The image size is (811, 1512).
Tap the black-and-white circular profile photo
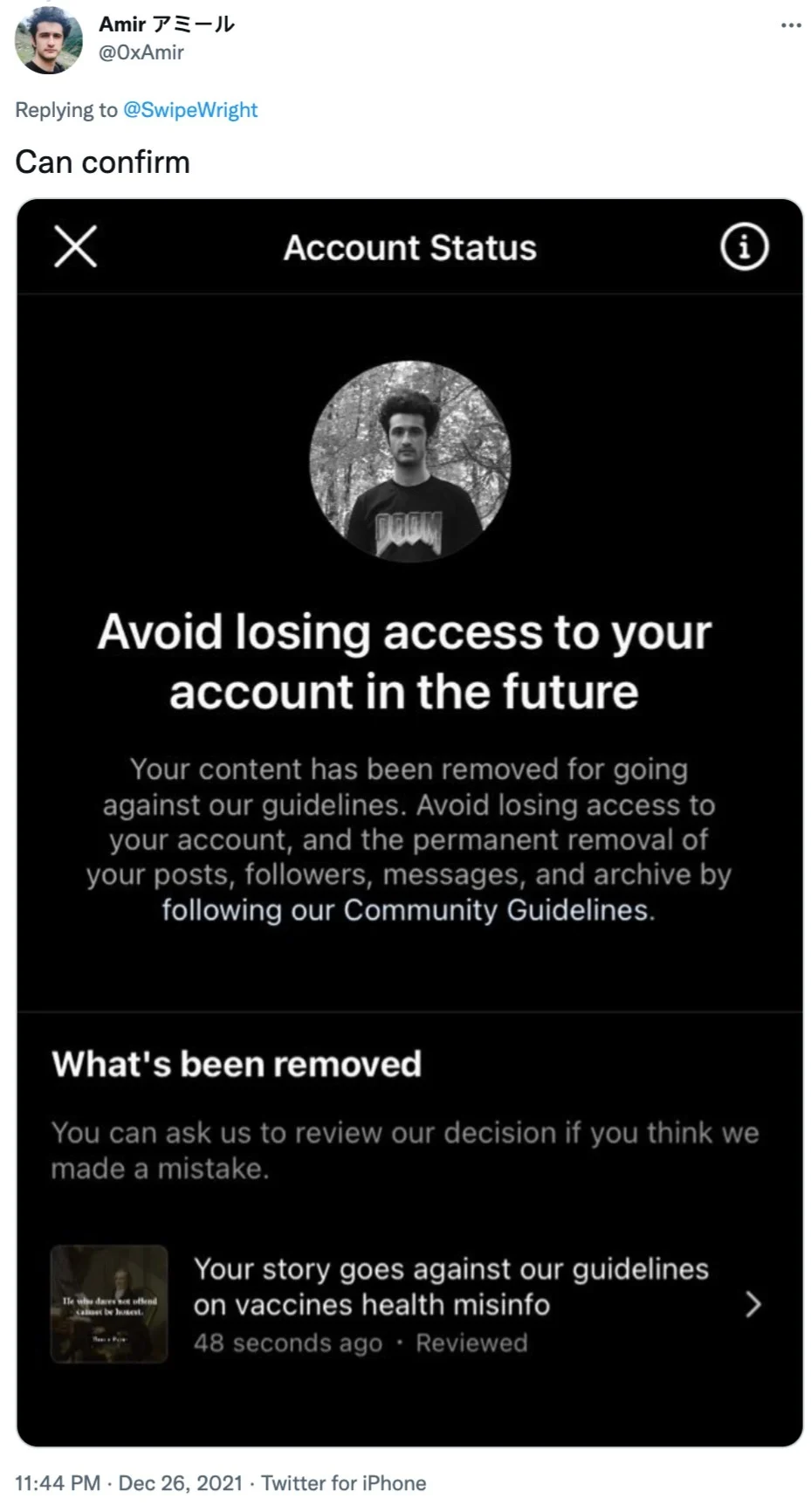tap(409, 461)
